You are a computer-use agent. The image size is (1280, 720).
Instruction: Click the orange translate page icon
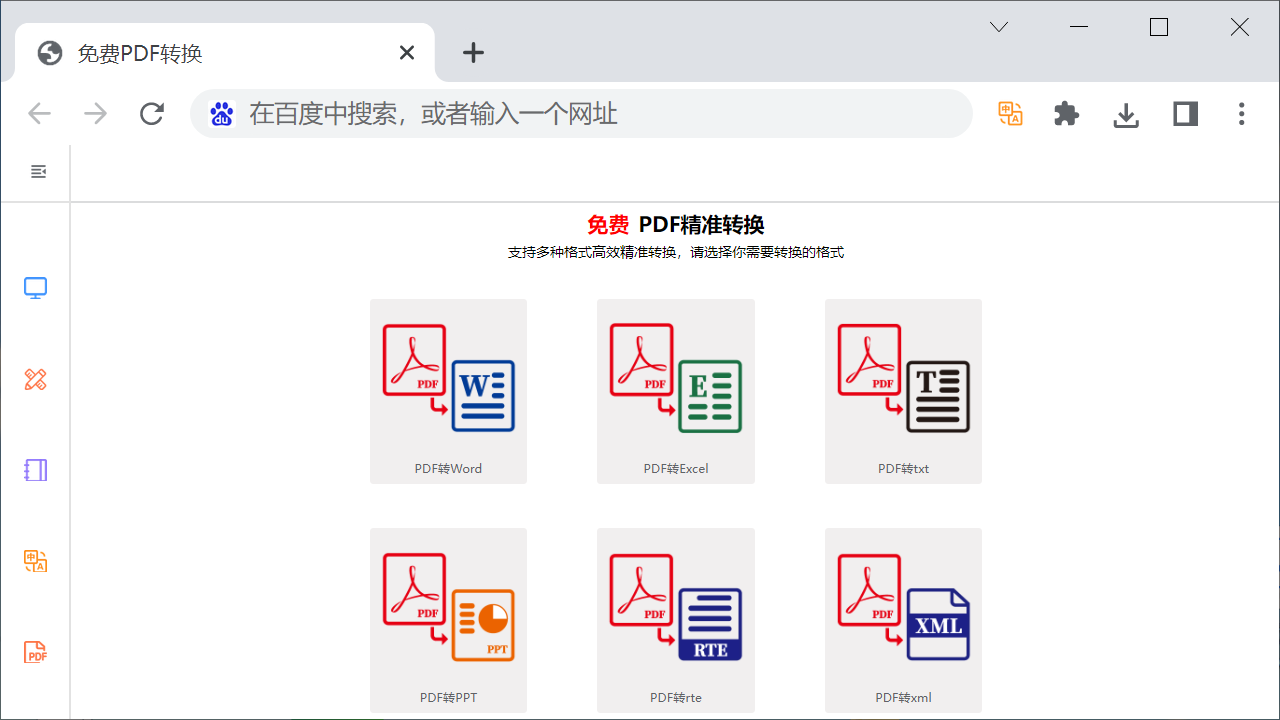tap(1010, 113)
